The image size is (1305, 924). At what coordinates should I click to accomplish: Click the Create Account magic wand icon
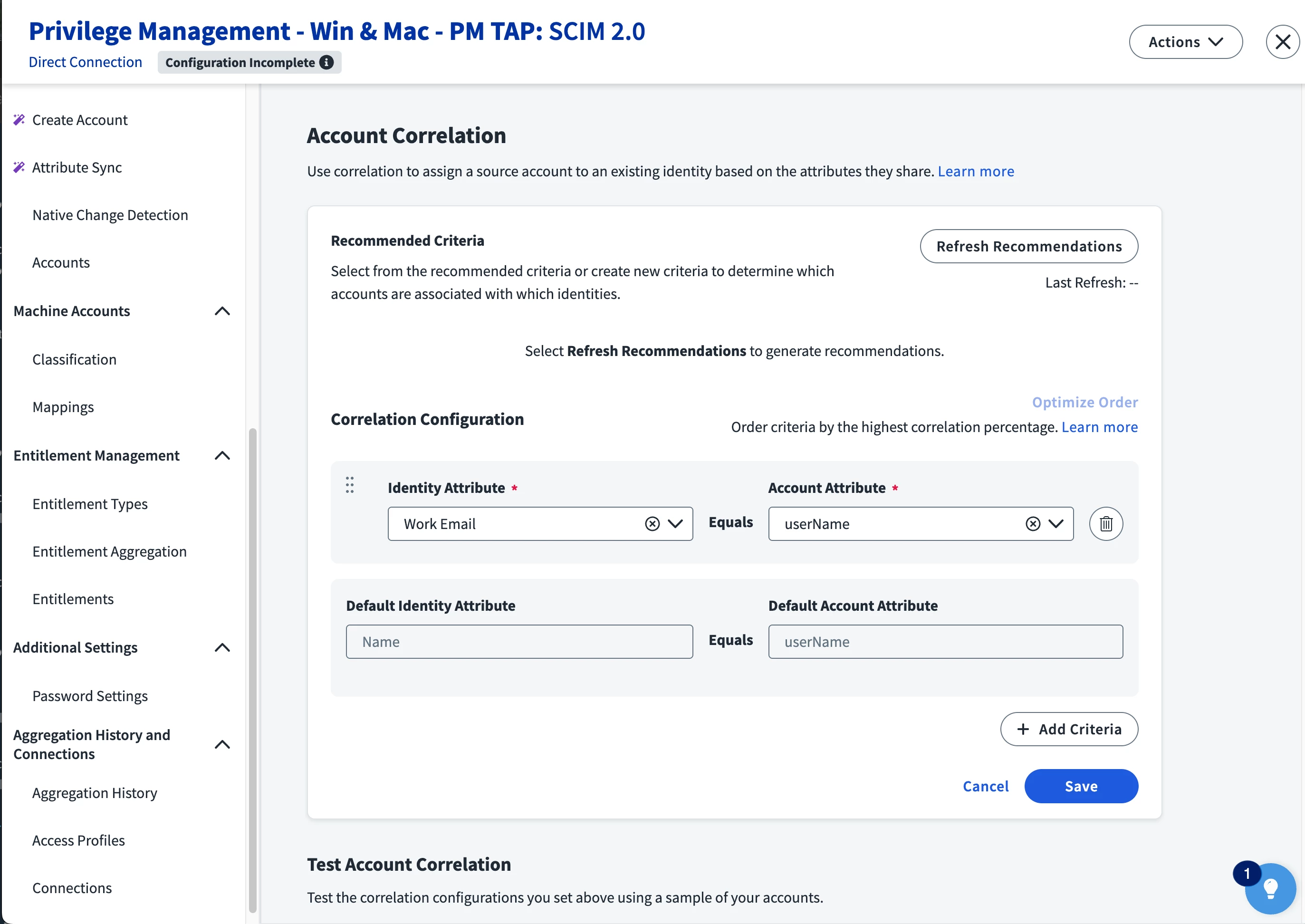coord(19,119)
